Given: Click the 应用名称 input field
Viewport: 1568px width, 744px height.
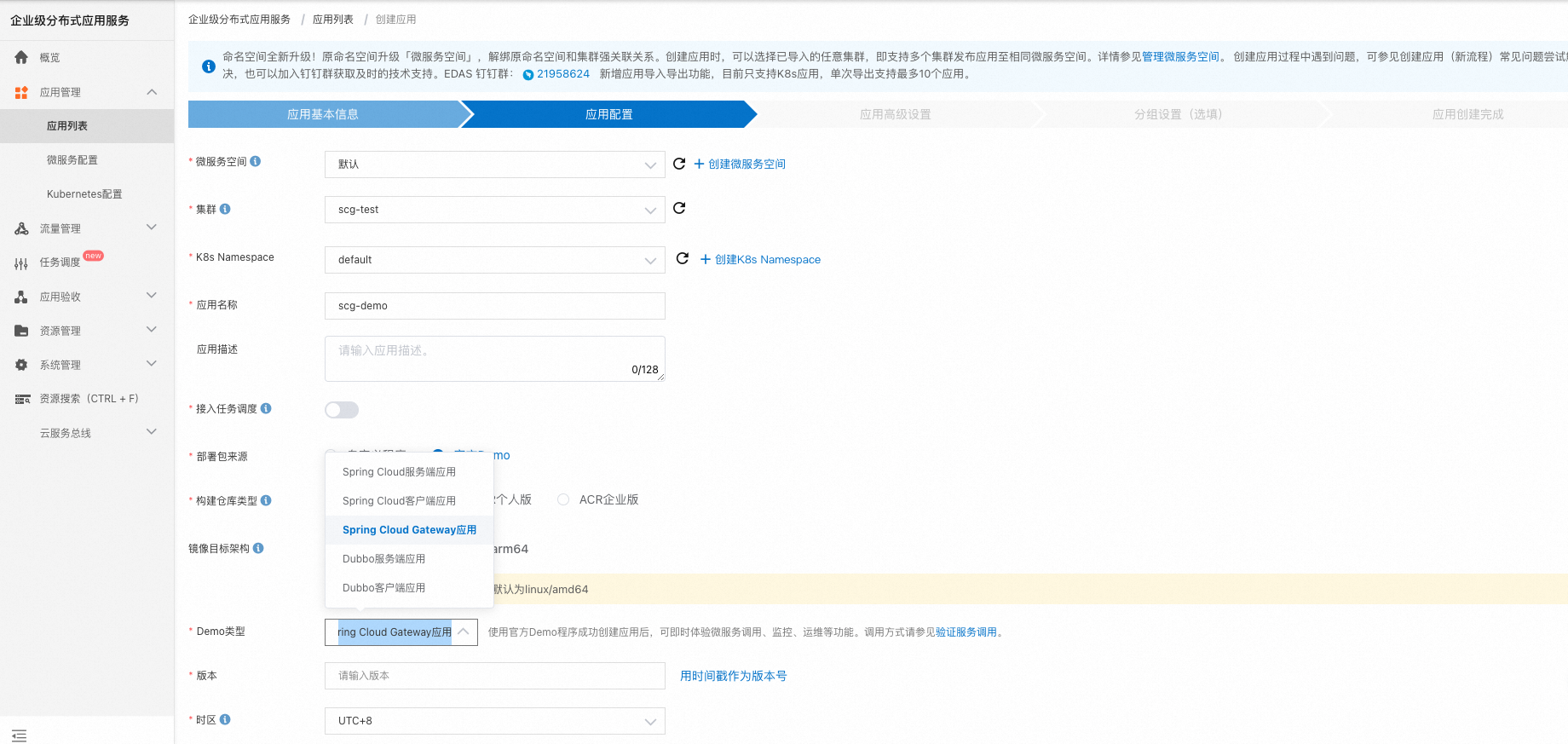Looking at the screenshot, I should pos(495,306).
